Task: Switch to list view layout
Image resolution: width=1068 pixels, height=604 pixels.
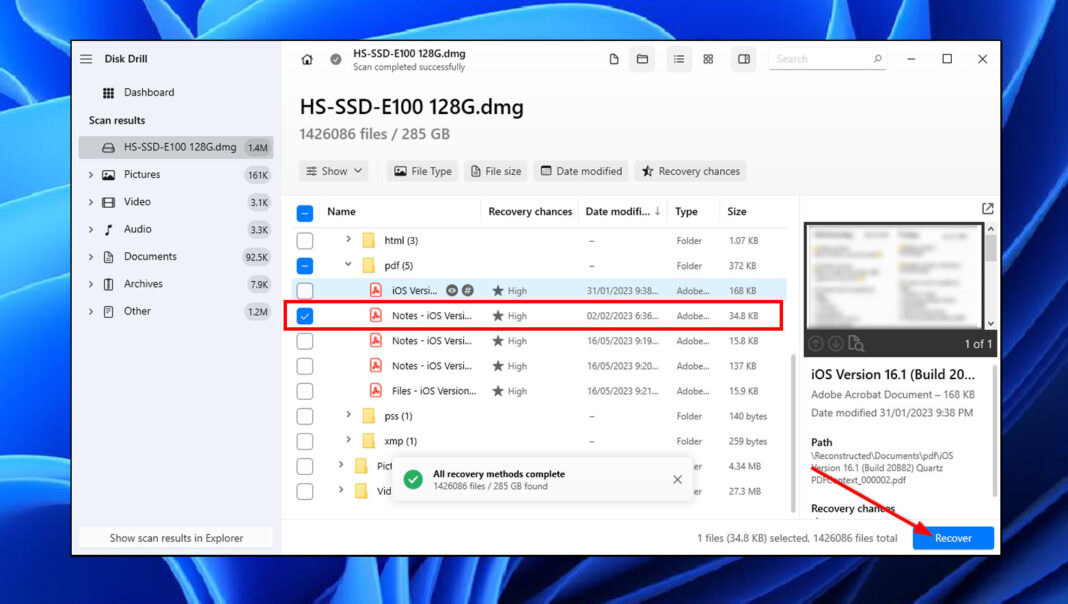Action: [x=679, y=59]
